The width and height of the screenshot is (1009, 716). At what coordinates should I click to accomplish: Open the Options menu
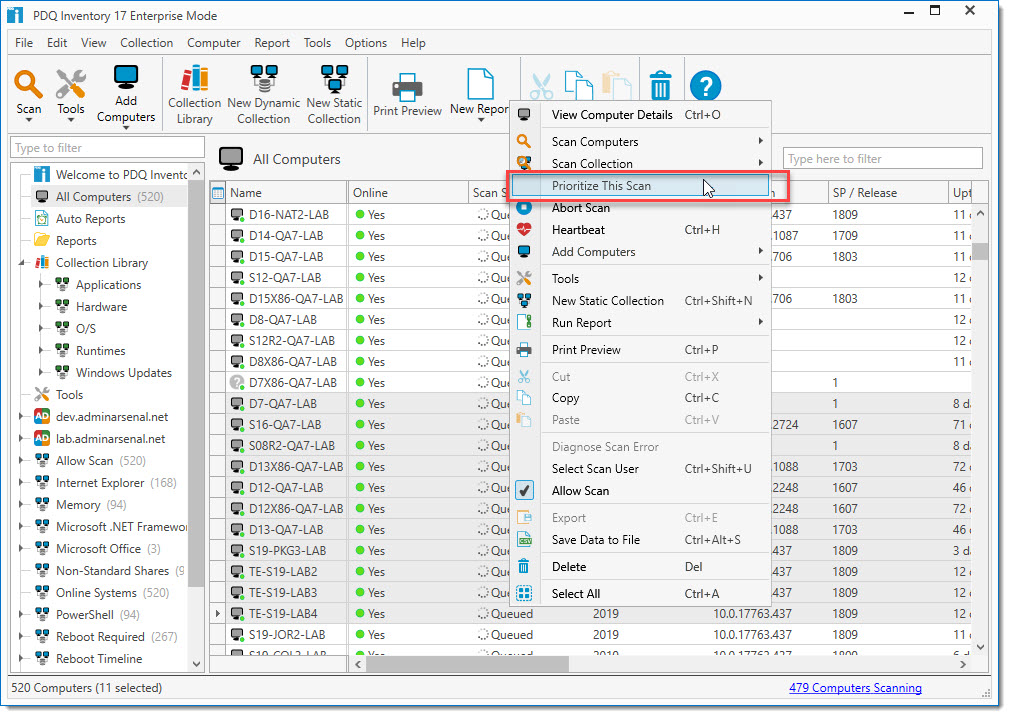366,43
